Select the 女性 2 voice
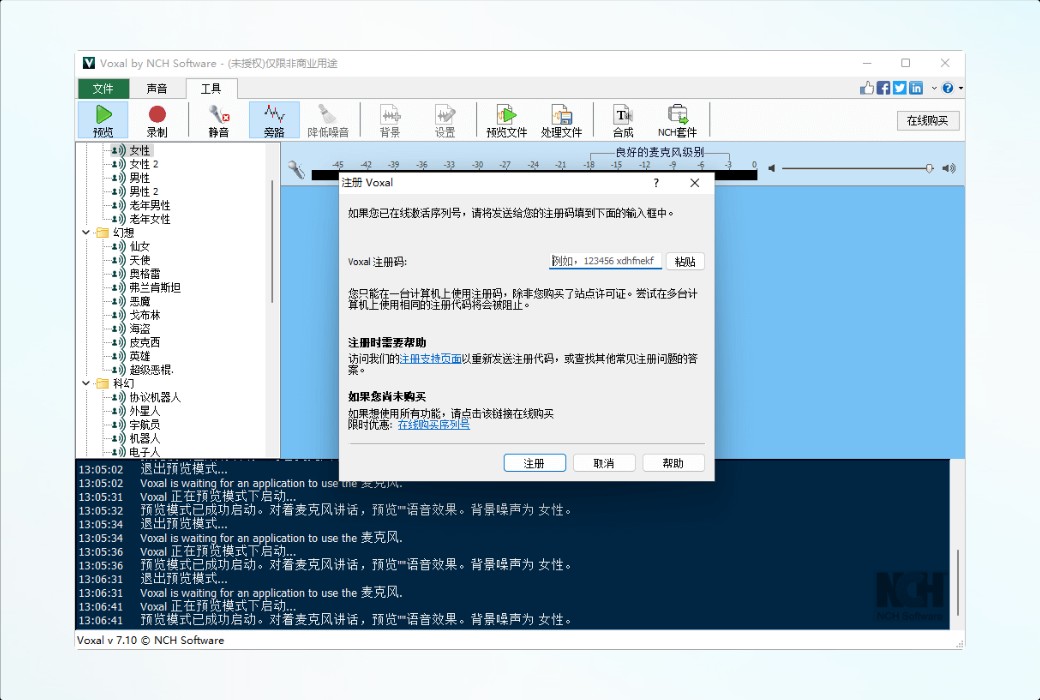Viewport: 1040px width, 700px height. [144, 164]
